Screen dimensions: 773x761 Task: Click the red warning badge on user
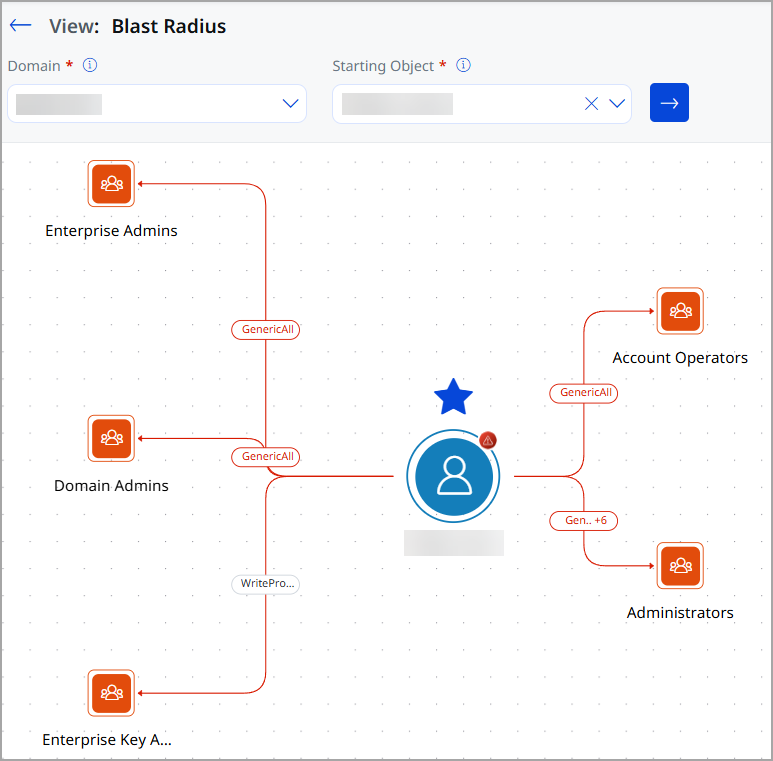tap(488, 441)
